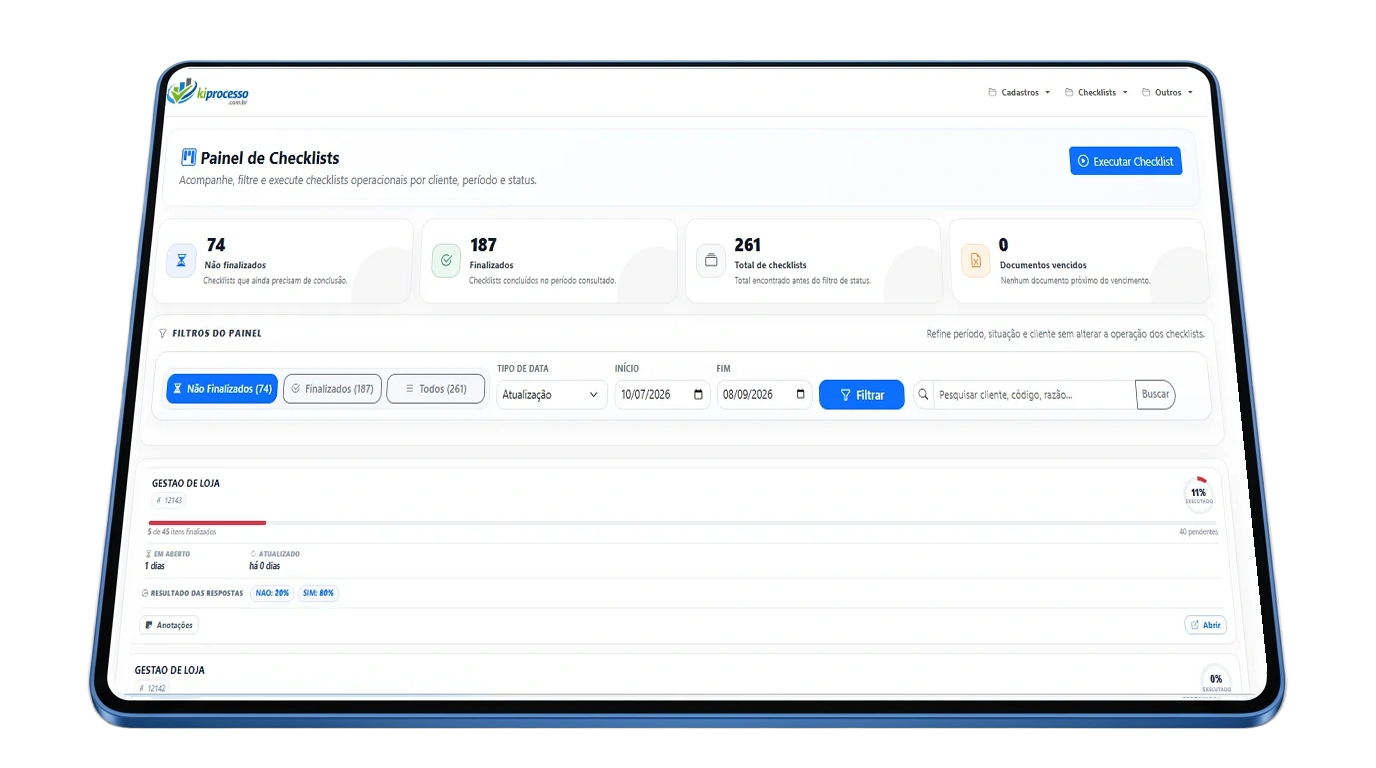The image size is (1376, 768).
Task: Click the # 12143 code badge
Action: (169, 500)
